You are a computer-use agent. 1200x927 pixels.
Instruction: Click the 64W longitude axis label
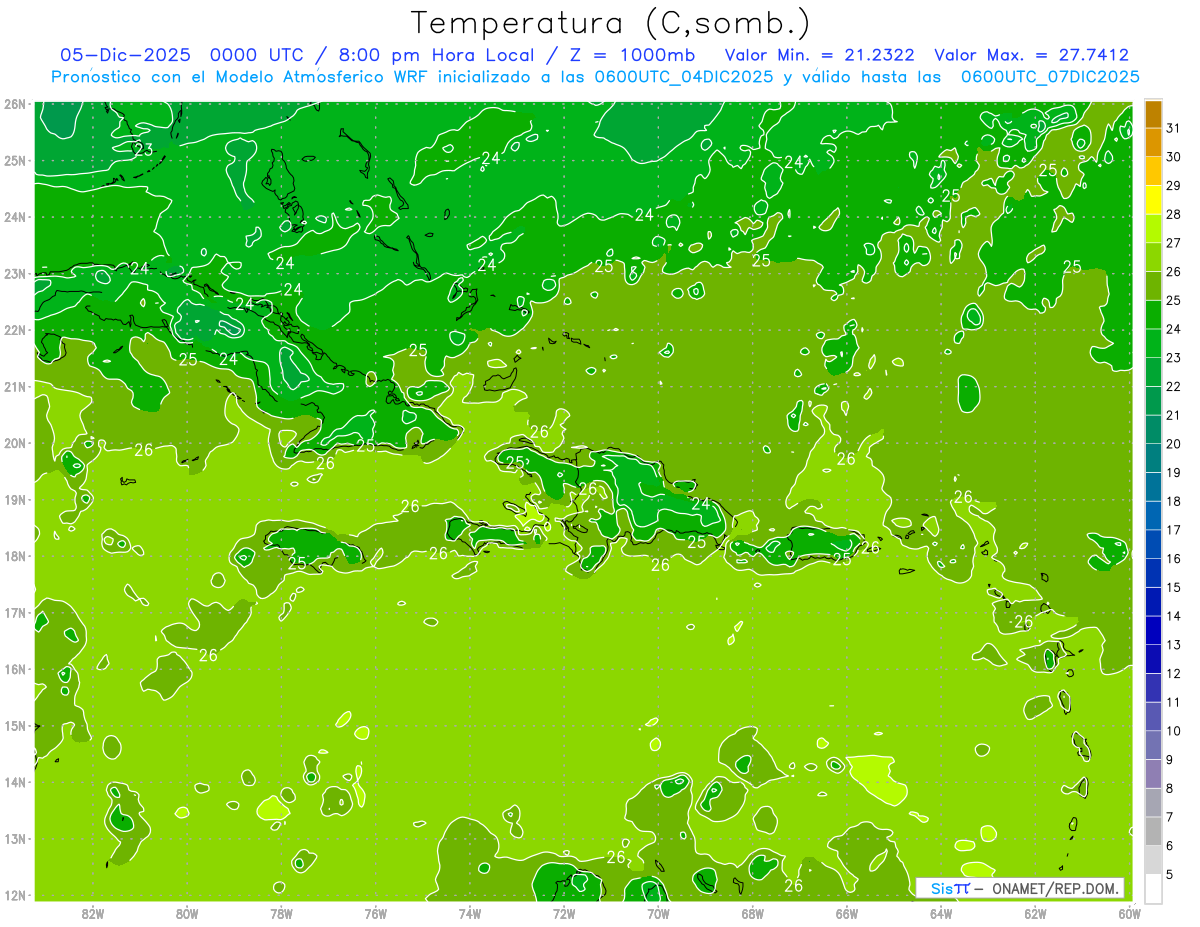(941, 914)
